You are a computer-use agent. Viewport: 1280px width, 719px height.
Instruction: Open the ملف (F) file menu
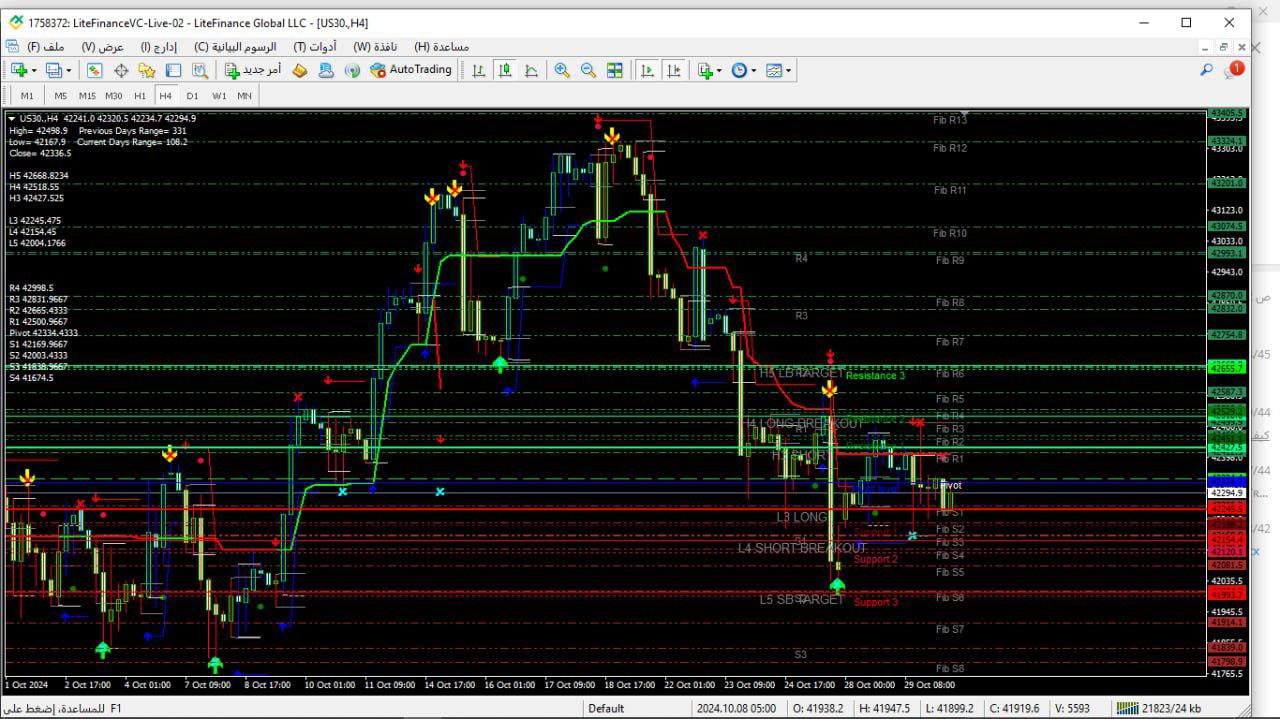[46, 47]
